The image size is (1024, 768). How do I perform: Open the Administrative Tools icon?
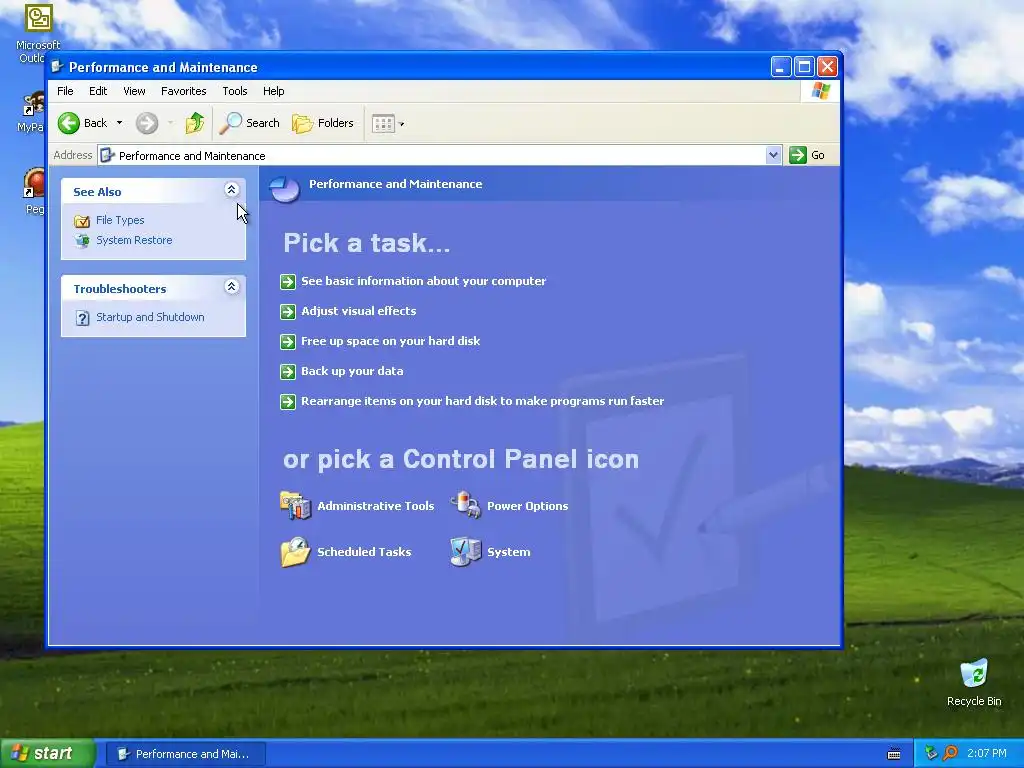pyautogui.click(x=296, y=505)
